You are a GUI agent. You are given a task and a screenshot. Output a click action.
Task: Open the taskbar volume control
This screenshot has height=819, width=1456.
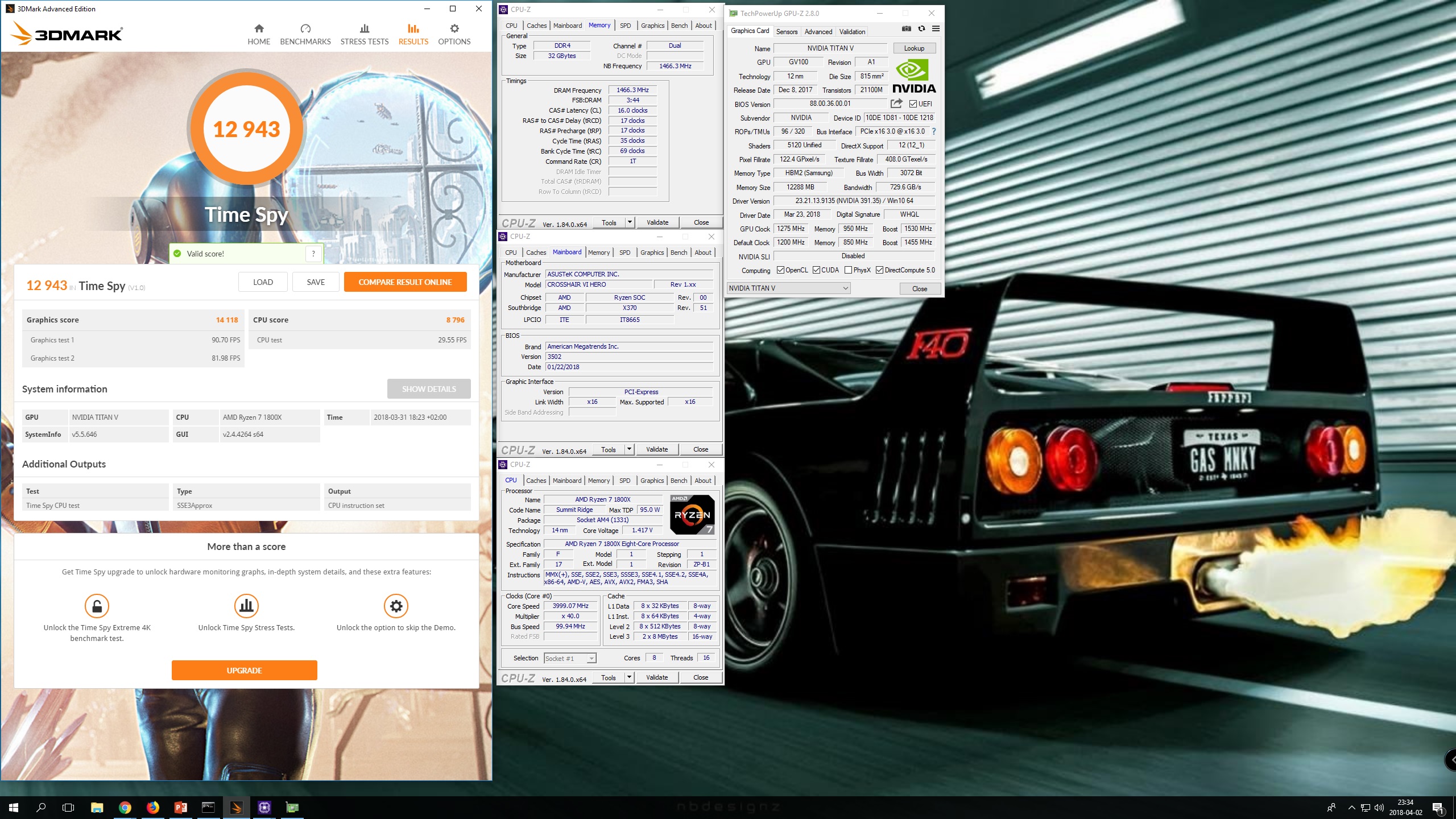[x=1379, y=808]
